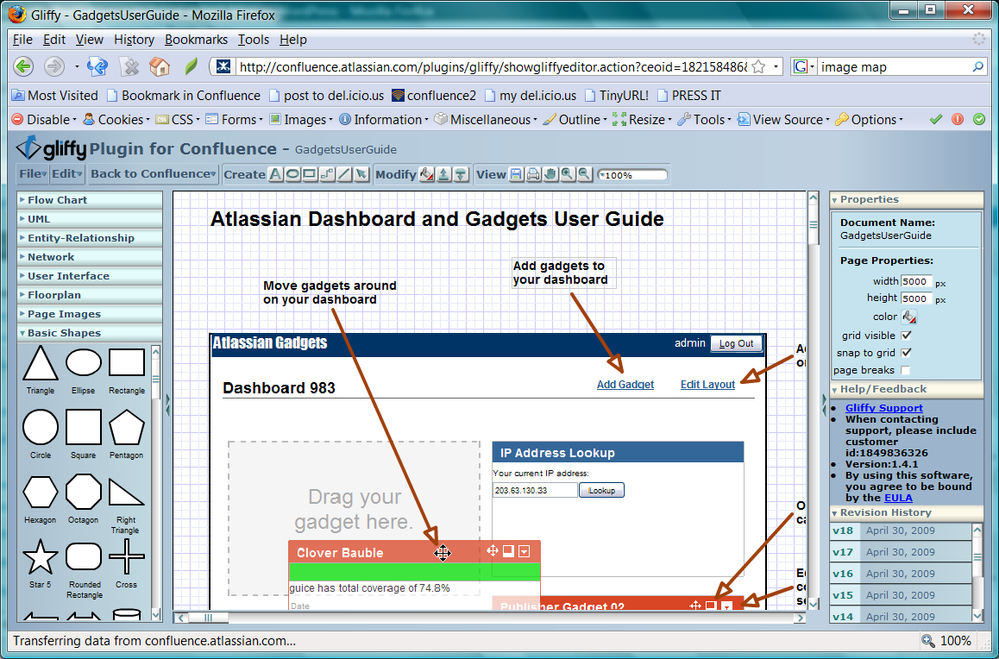Open Firefox Bookmarks menu
The width and height of the screenshot is (999, 659).
196,40
